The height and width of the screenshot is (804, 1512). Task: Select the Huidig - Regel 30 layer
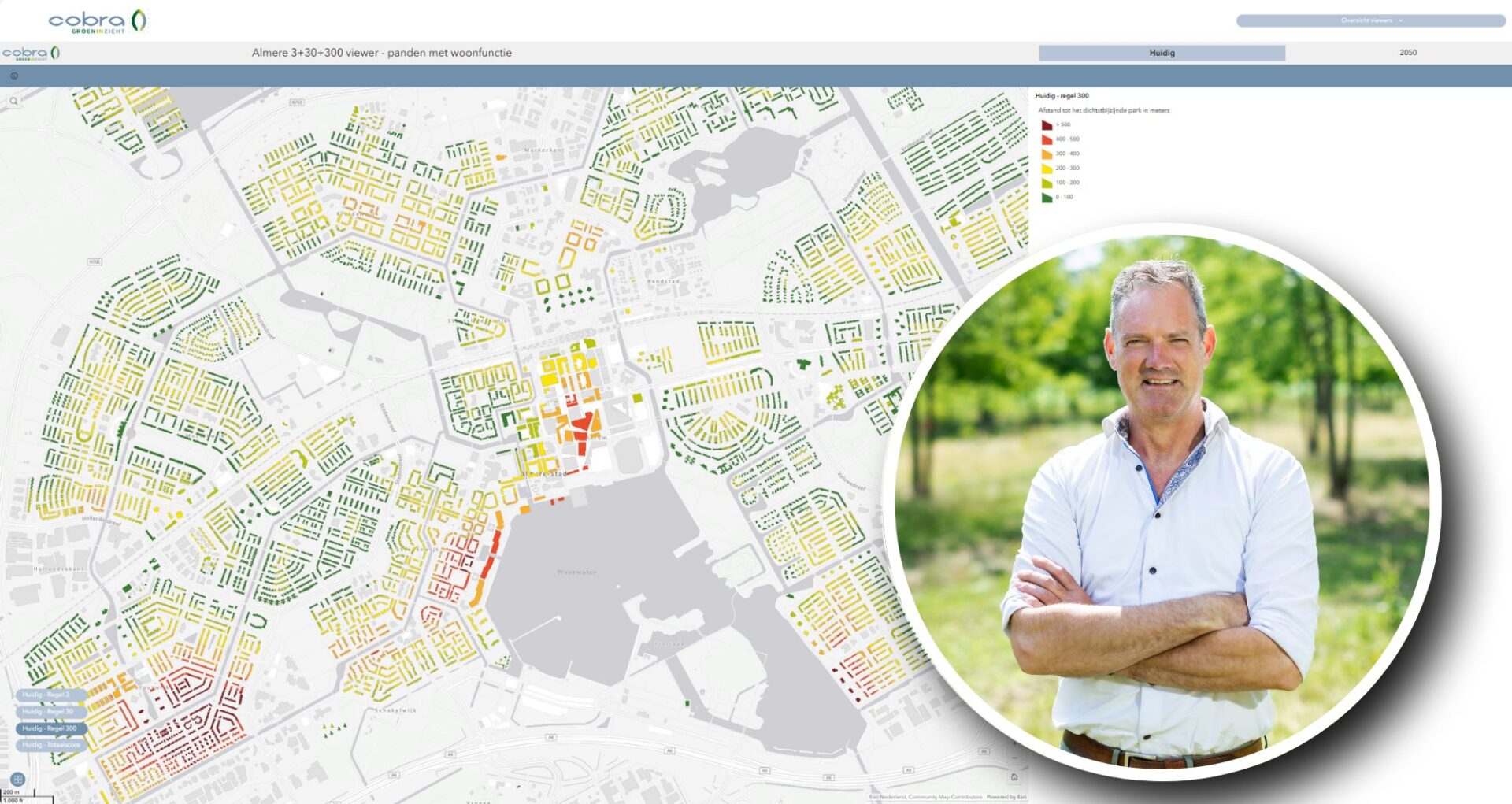tap(50, 711)
